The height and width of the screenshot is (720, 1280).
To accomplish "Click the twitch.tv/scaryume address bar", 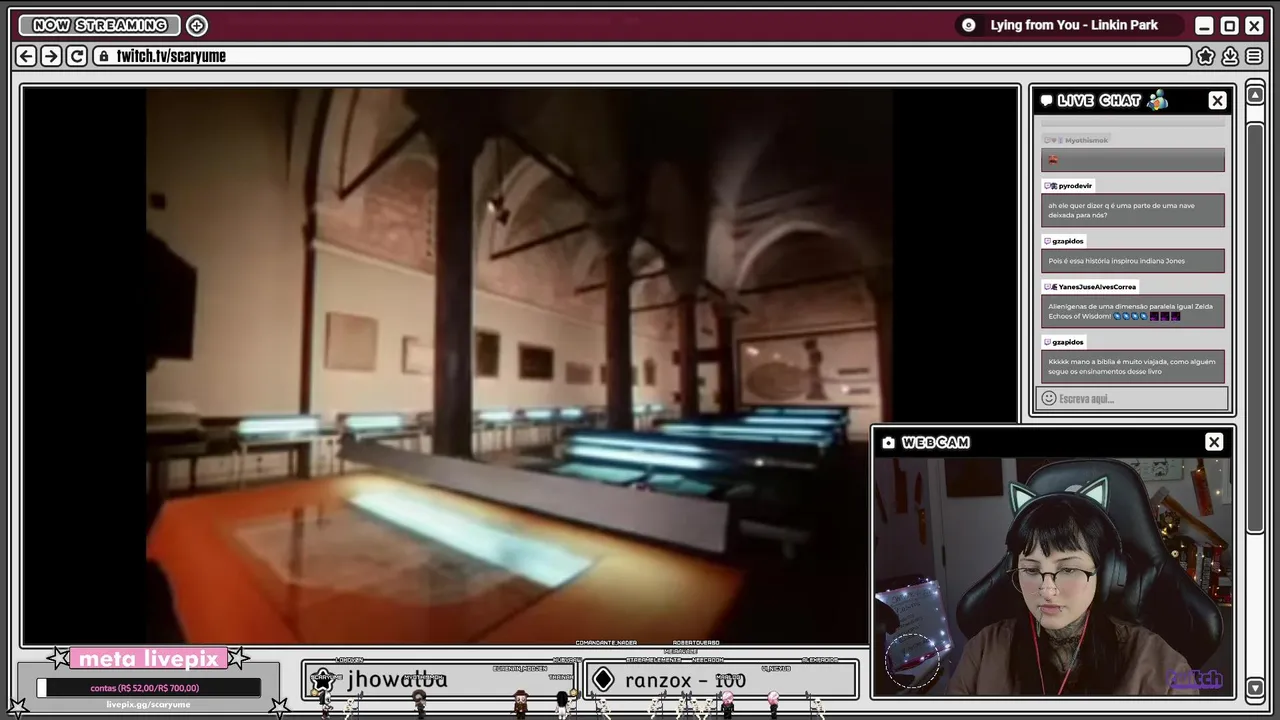I will point(642,56).
